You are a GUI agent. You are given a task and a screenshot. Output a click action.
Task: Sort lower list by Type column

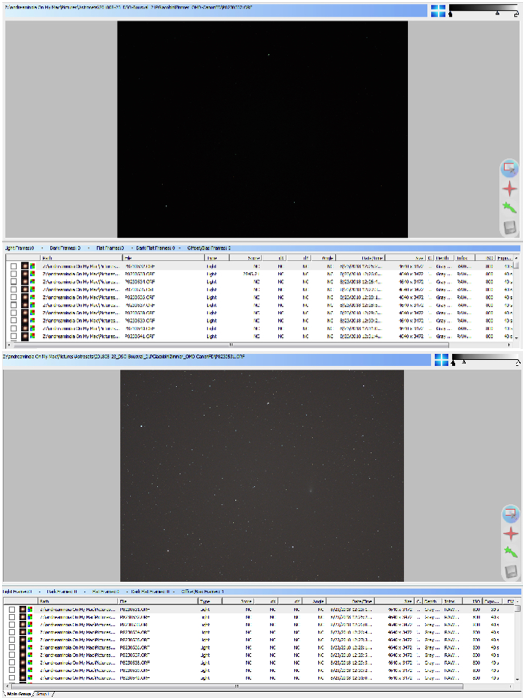click(211, 601)
